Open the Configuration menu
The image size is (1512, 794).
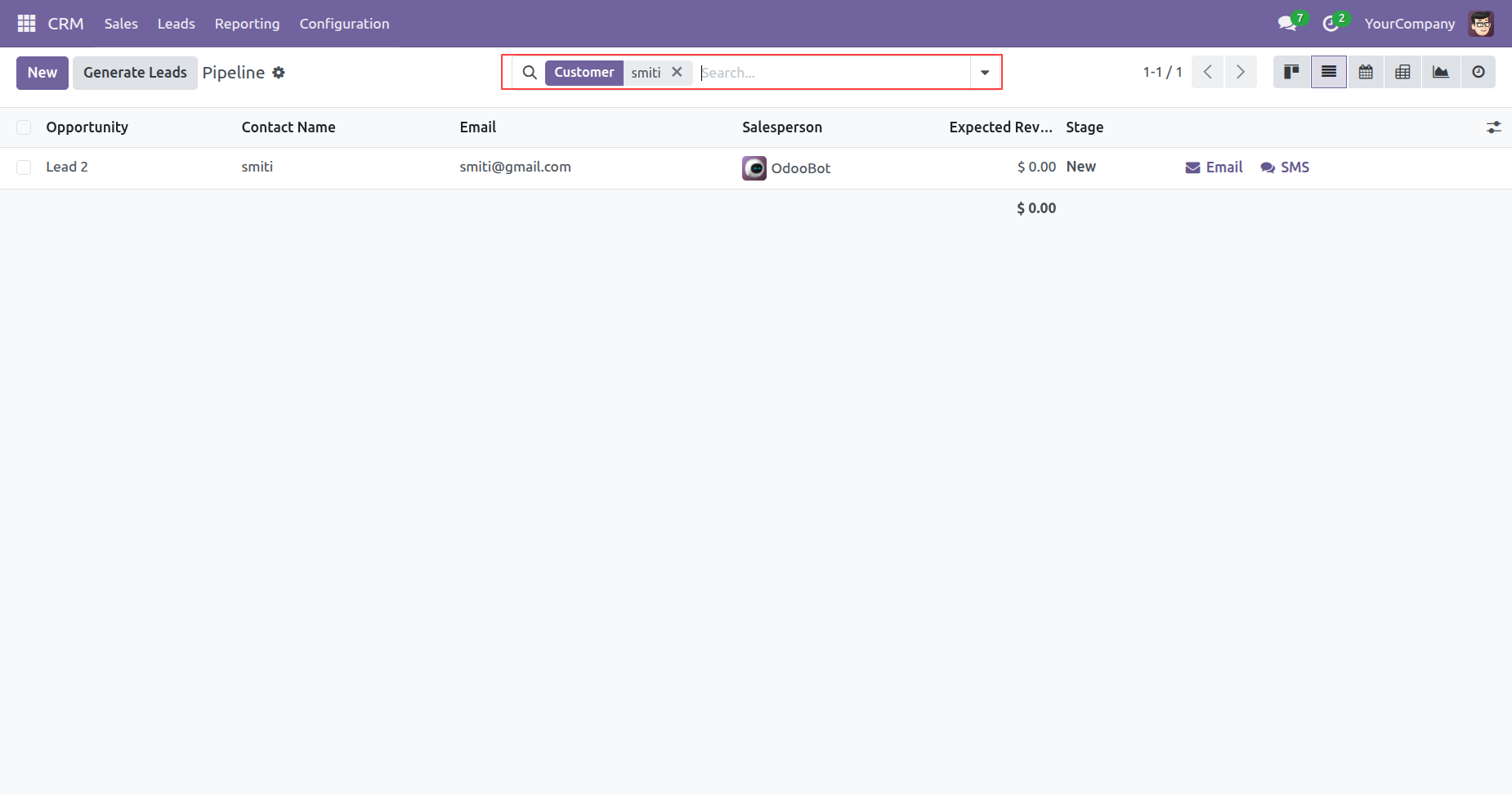coord(344,24)
